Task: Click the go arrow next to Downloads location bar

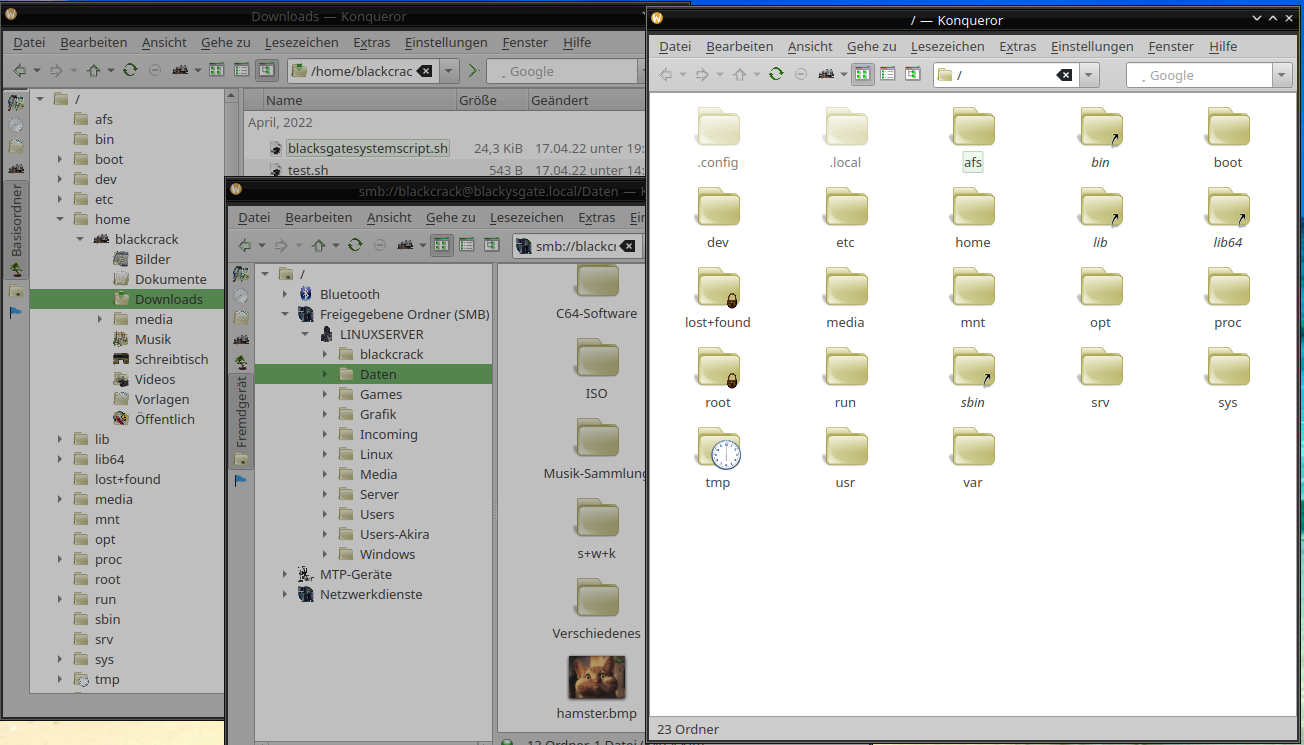Action: [473, 71]
